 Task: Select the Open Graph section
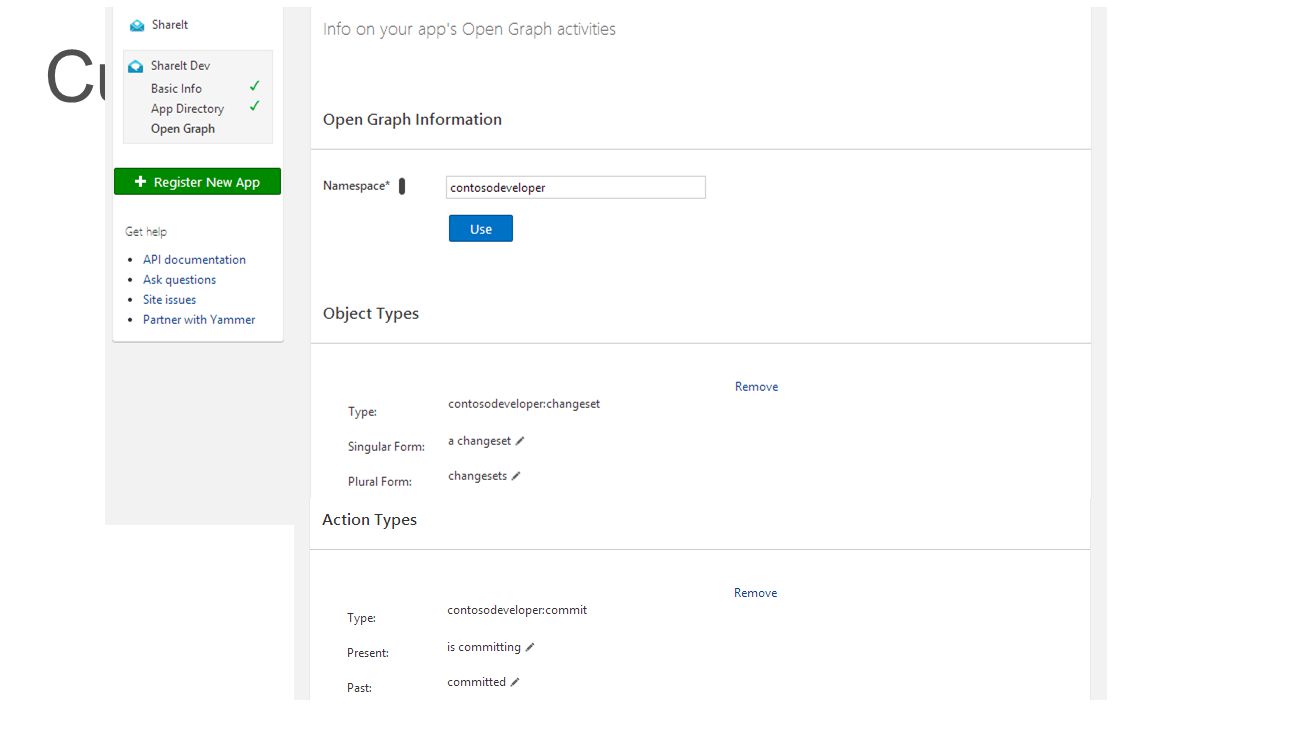pos(183,129)
